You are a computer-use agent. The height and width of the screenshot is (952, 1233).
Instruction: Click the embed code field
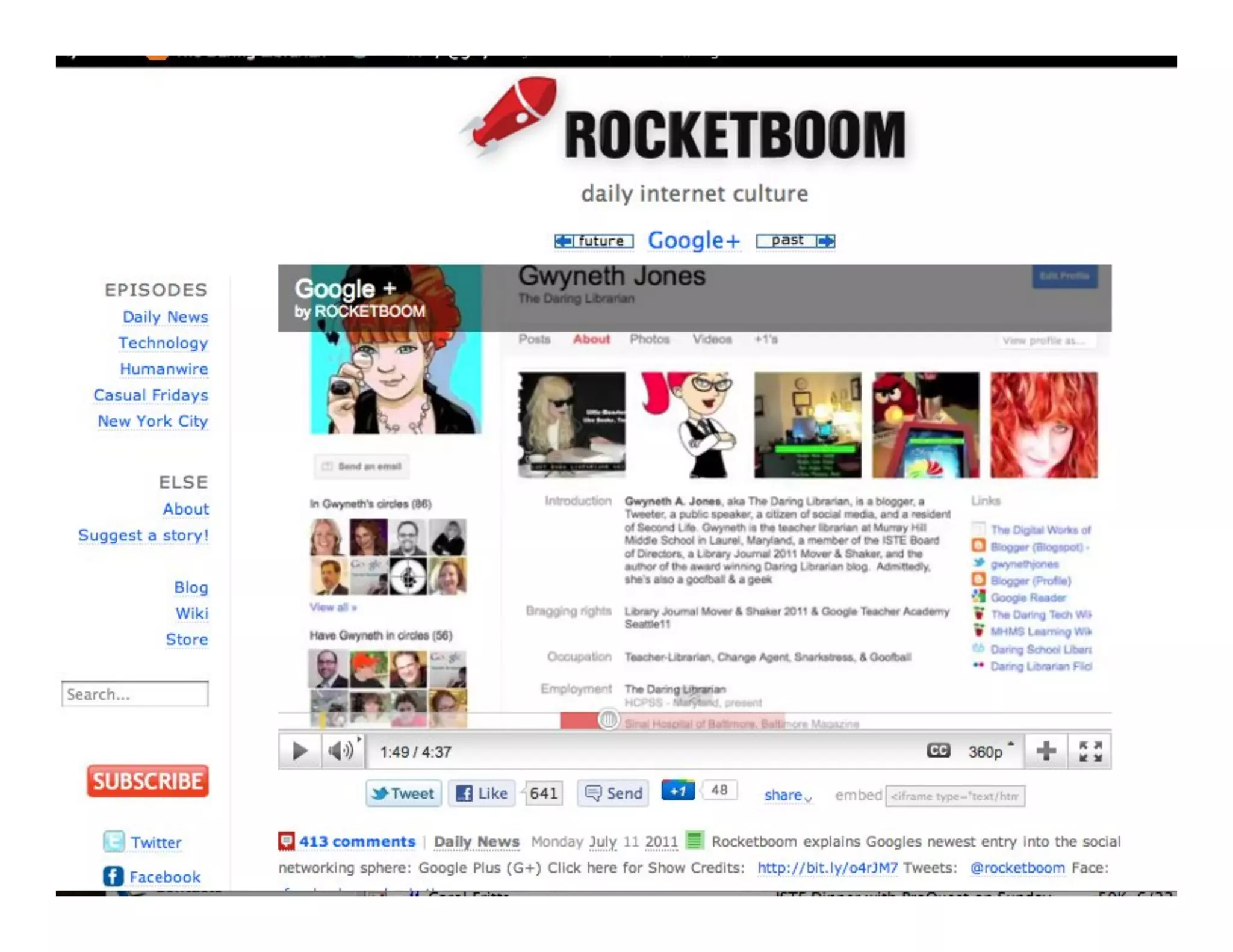click(955, 796)
